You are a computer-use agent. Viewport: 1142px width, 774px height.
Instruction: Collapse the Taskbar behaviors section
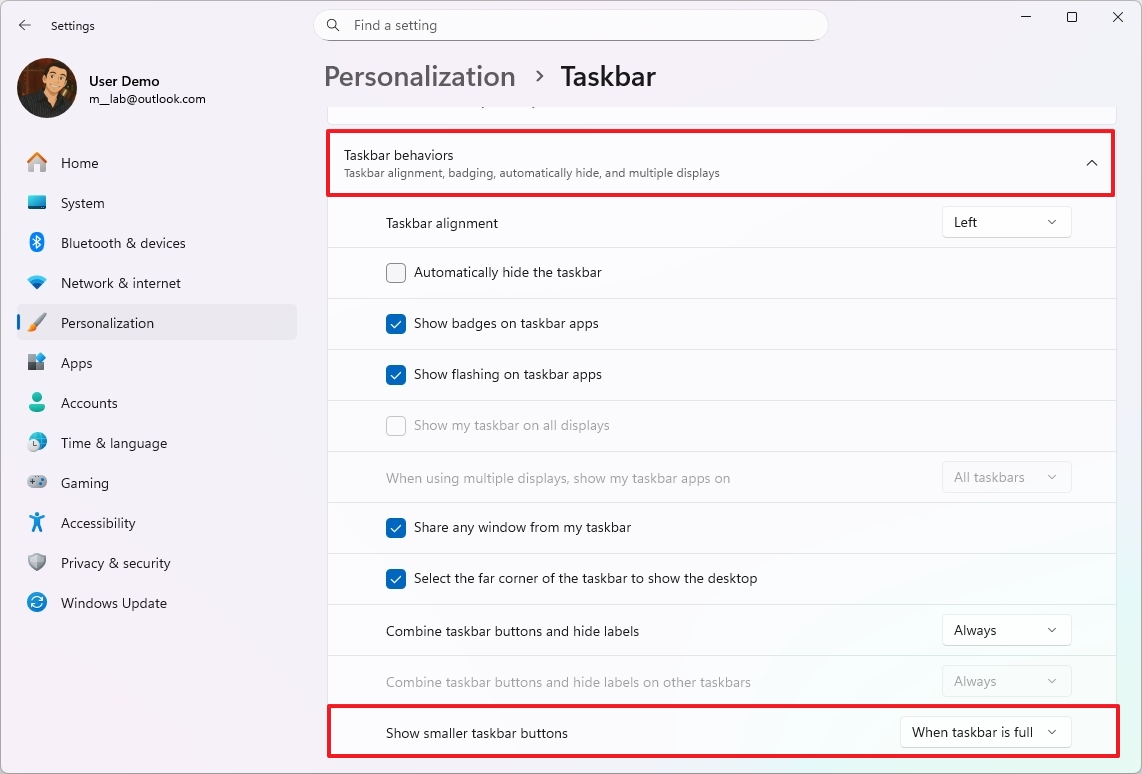coord(1092,161)
